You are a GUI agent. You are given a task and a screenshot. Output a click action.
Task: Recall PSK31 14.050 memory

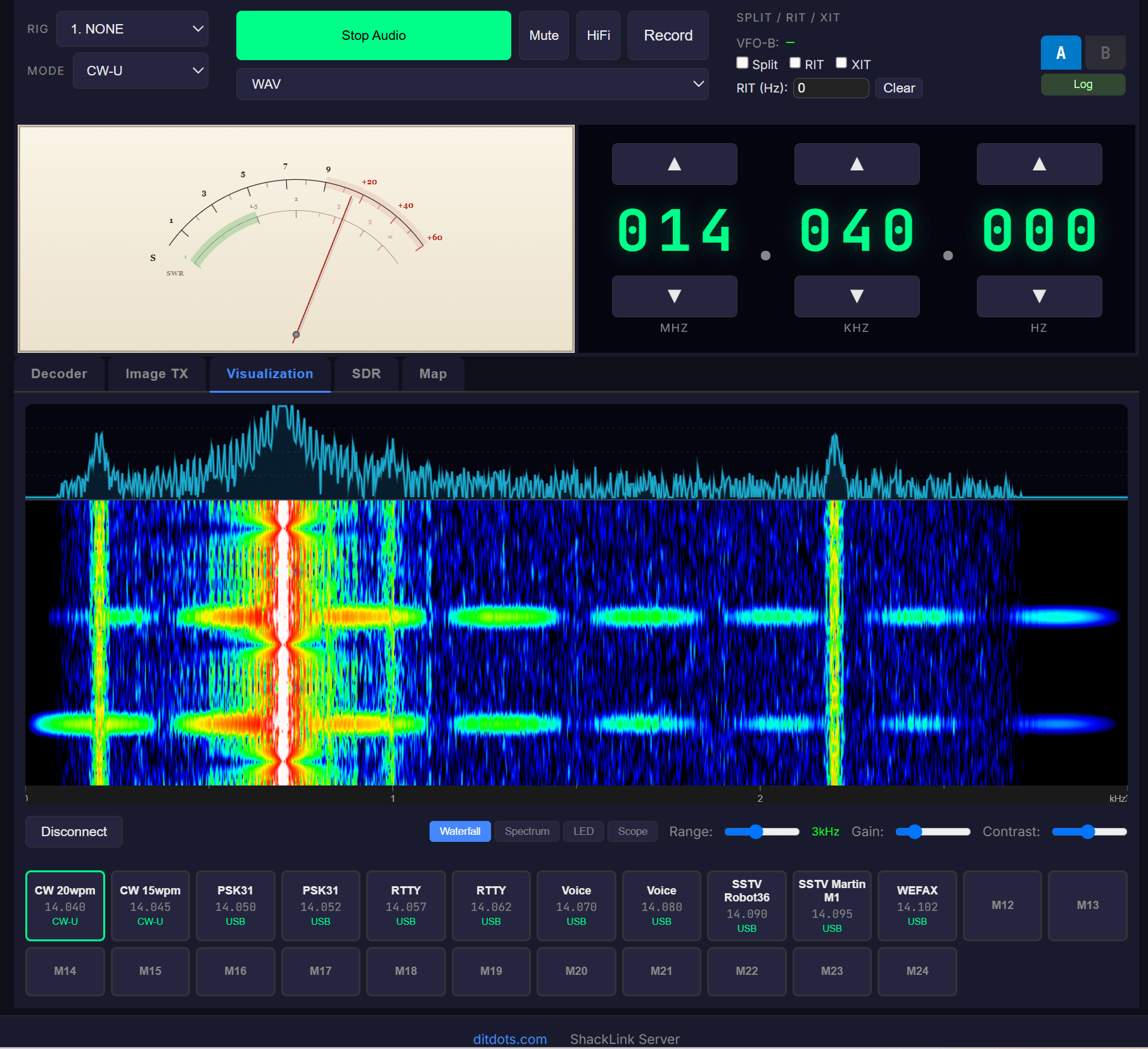click(235, 905)
